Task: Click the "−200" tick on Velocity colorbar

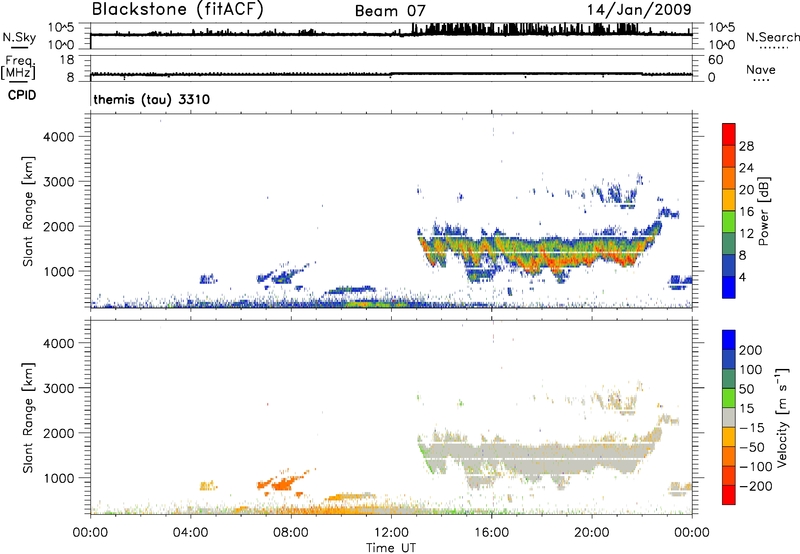Action: (x=756, y=486)
